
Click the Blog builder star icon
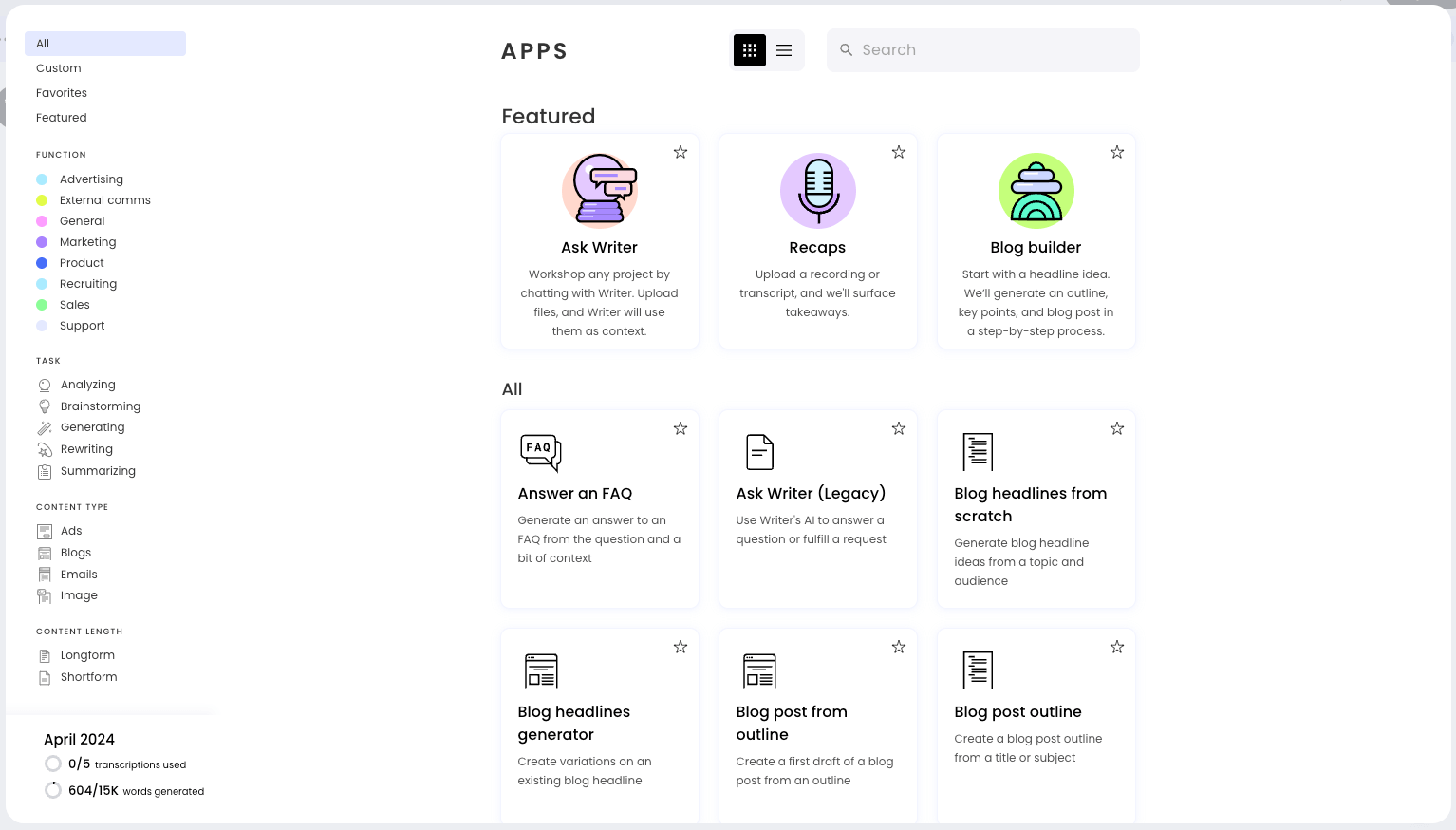point(1117,152)
